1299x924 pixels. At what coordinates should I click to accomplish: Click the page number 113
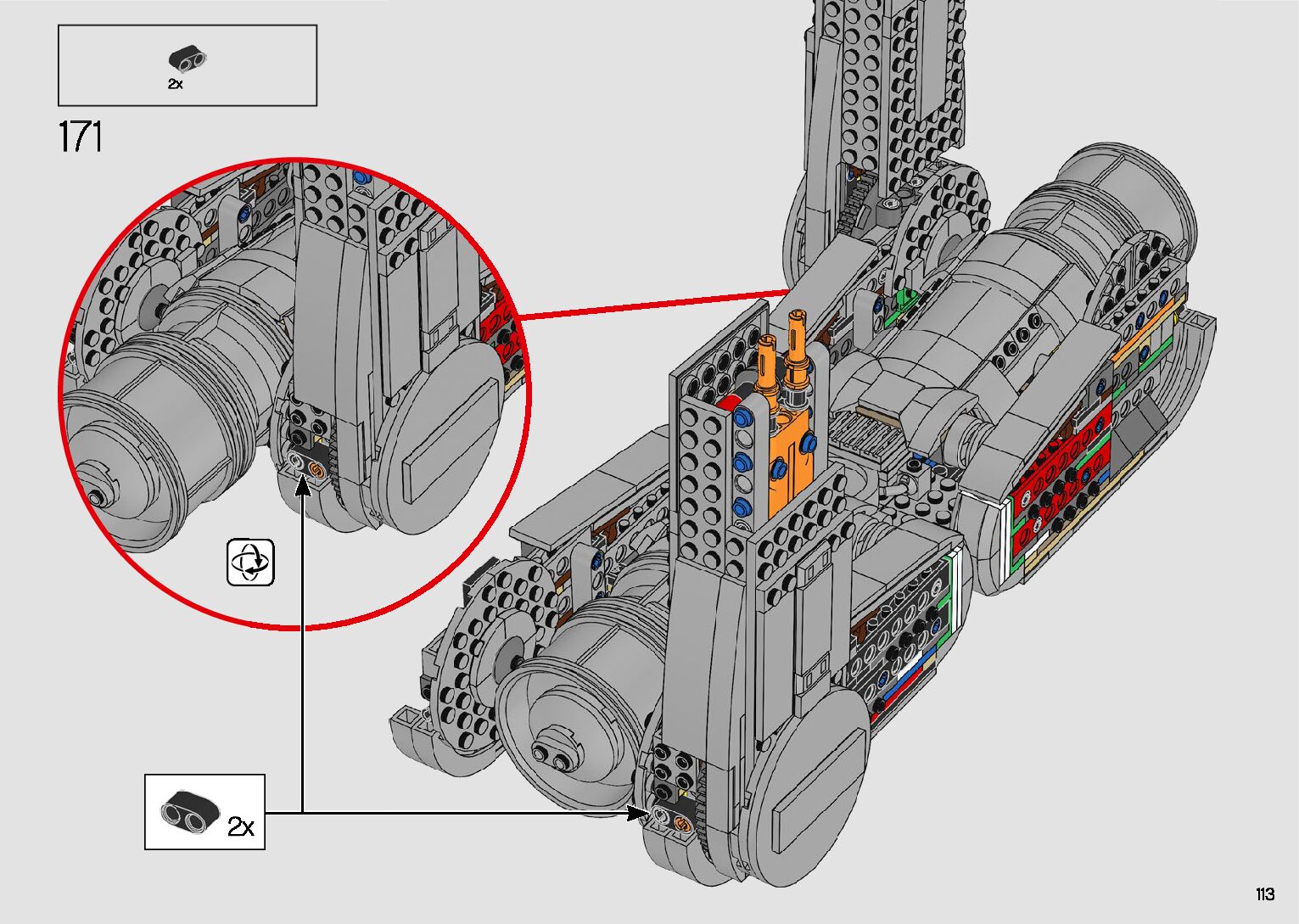tap(1265, 894)
